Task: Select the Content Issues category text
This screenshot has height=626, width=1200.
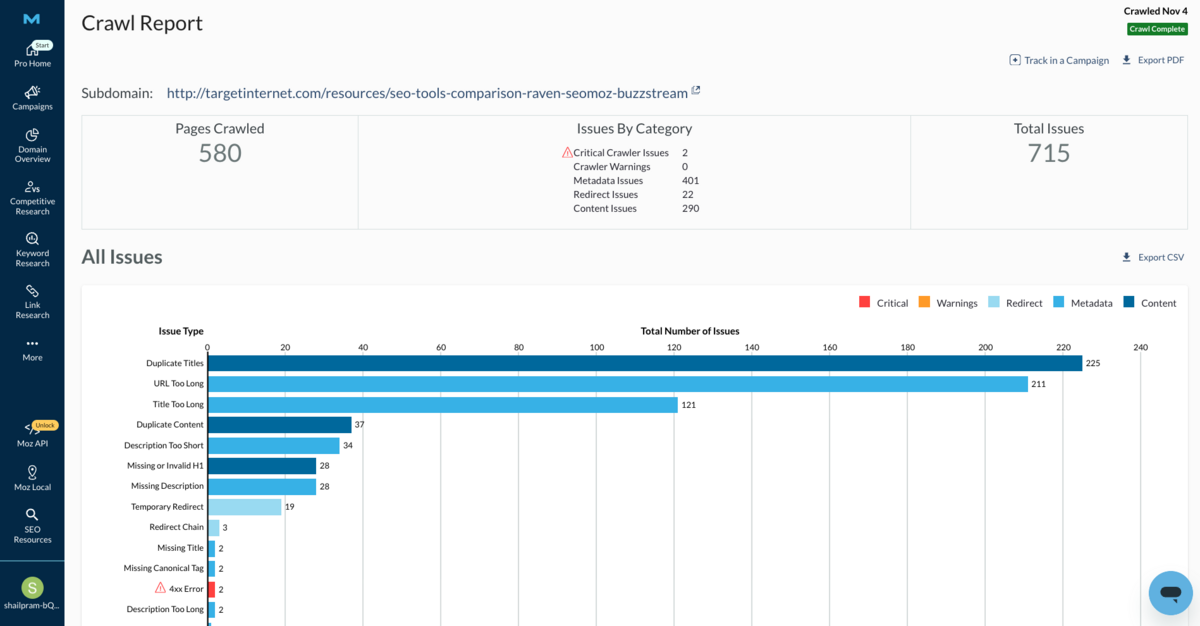Action: [x=604, y=209]
